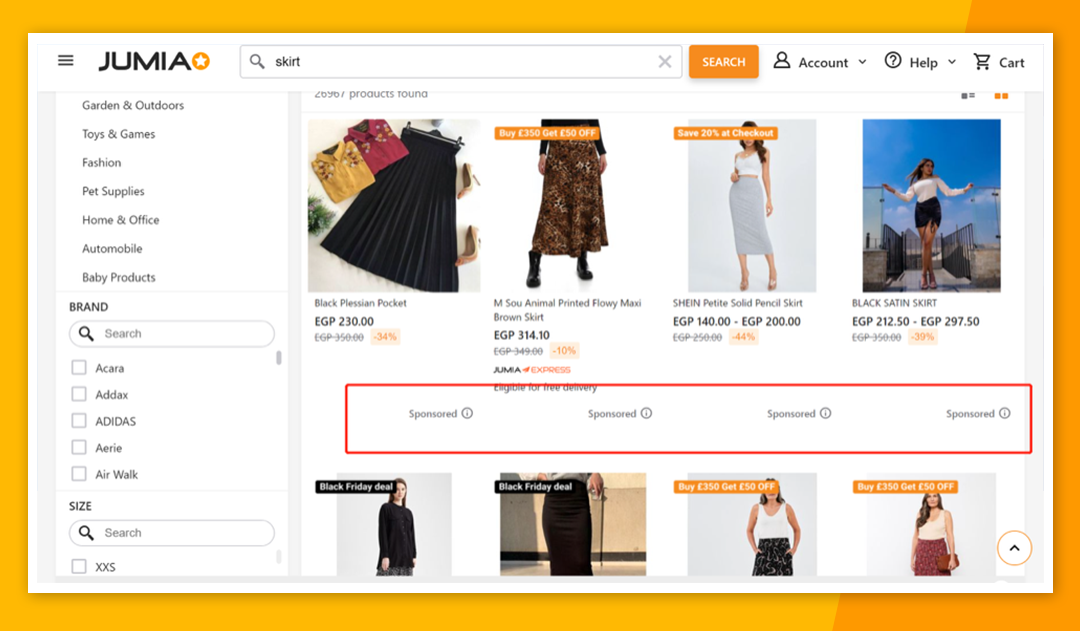The width and height of the screenshot is (1080, 631).
Task: Click Buy £350 Get £50 OFF badge on leopard skirt
Action: 547,133
